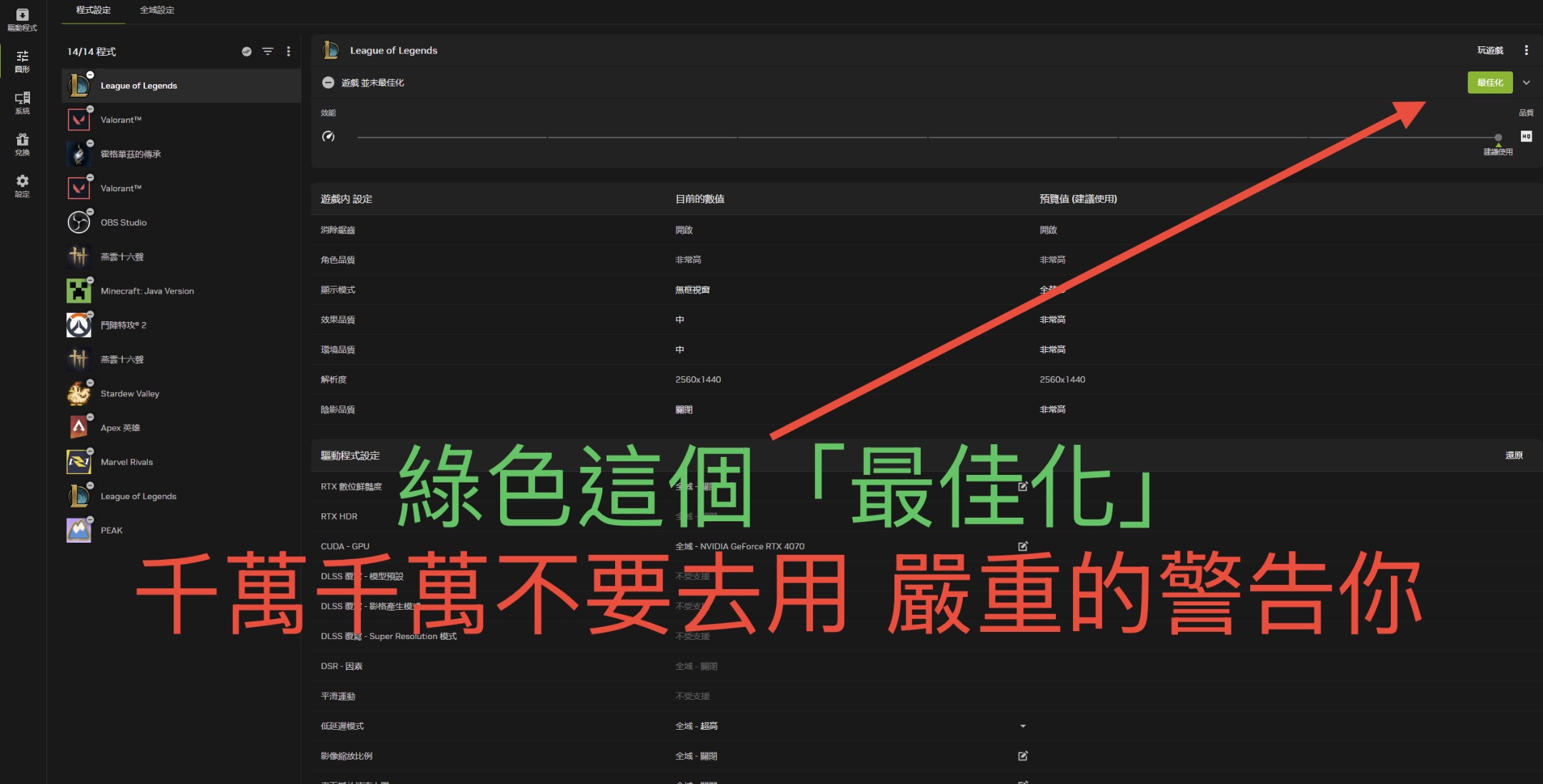This screenshot has width=1543, height=784.
Task: Open the 驅動程式 drivers sidebar section
Action: point(22,19)
